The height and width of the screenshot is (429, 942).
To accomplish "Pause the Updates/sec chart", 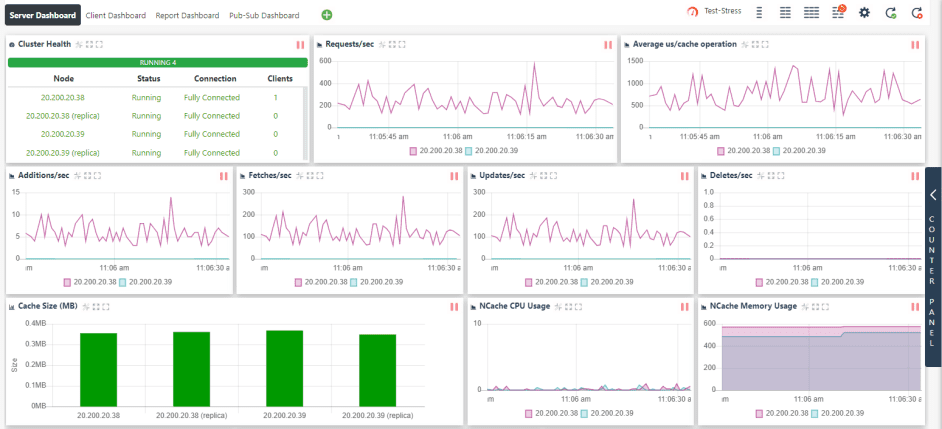I will [684, 176].
